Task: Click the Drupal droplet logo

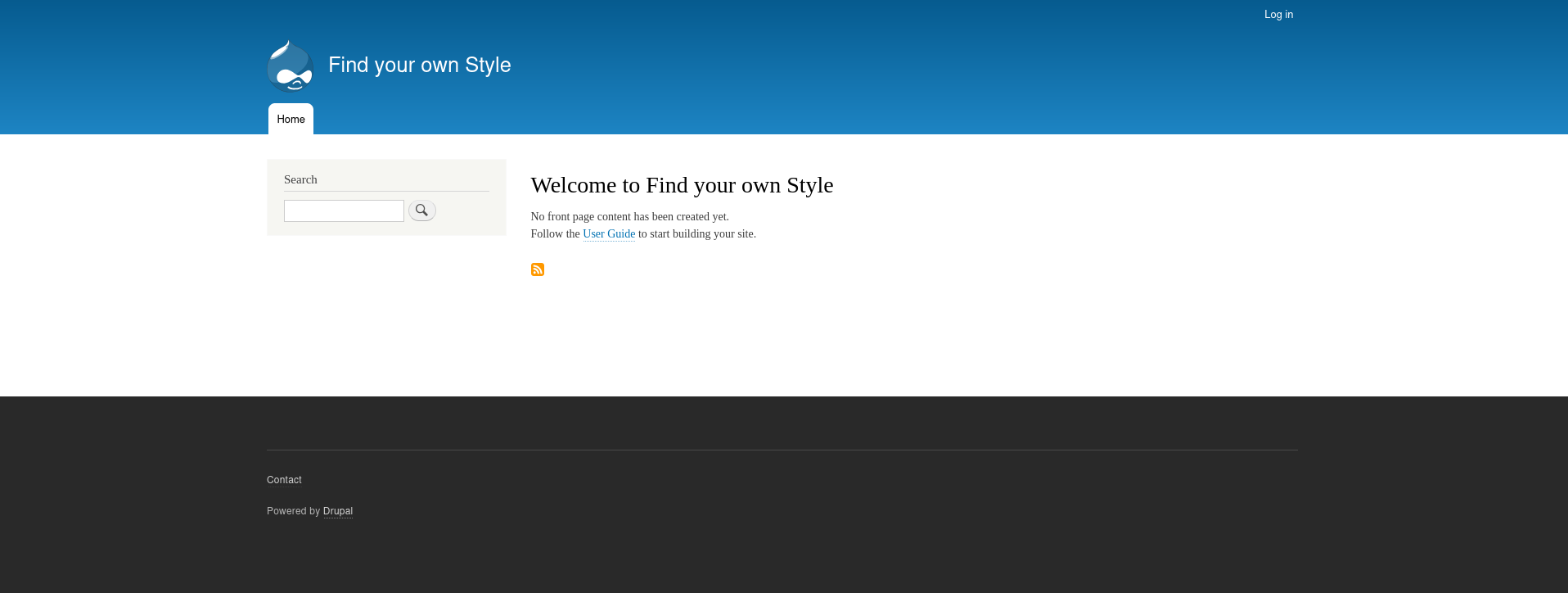Action: (290, 66)
